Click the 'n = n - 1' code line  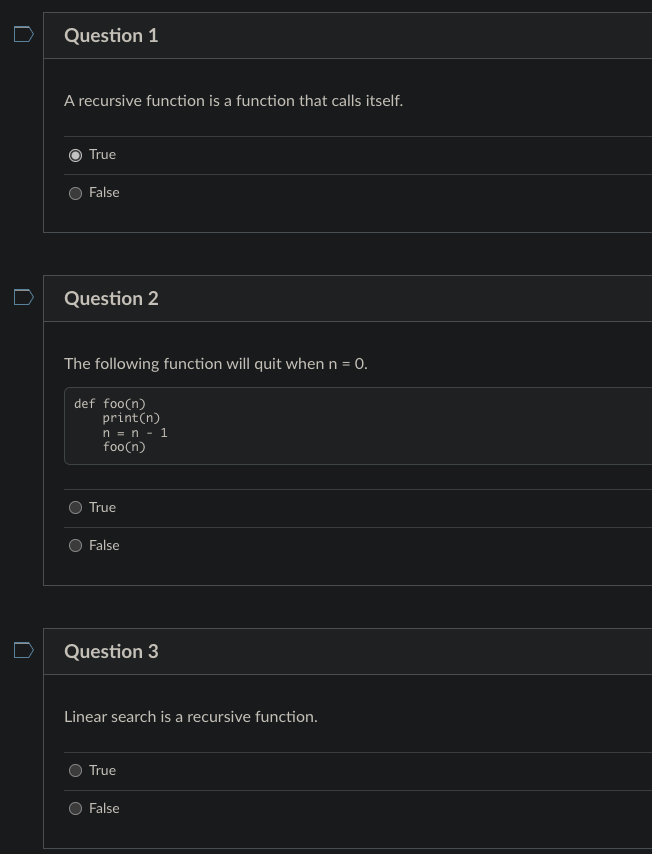click(135, 432)
